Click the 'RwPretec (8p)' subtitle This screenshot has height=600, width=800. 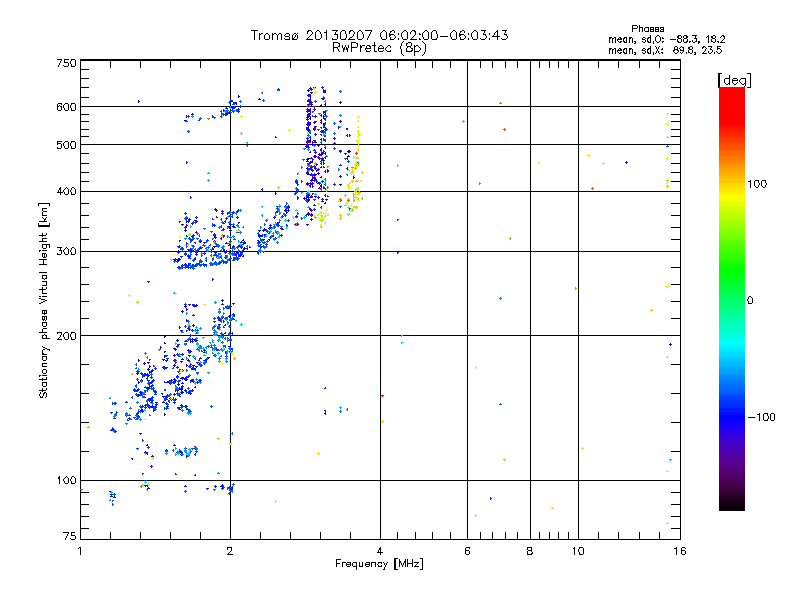click(379, 48)
